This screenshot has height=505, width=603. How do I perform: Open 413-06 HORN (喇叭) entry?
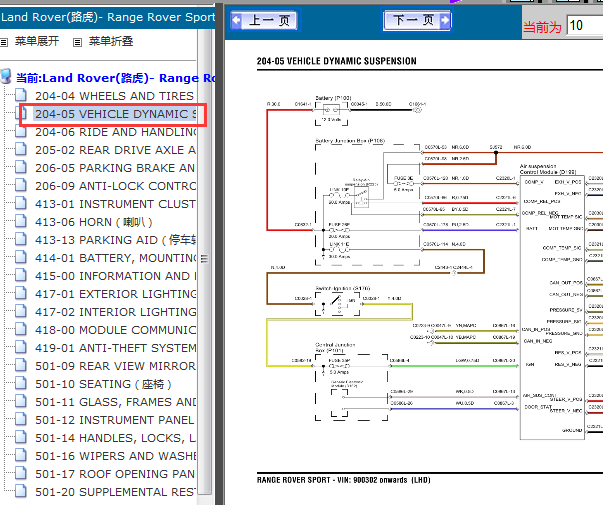pos(94,222)
